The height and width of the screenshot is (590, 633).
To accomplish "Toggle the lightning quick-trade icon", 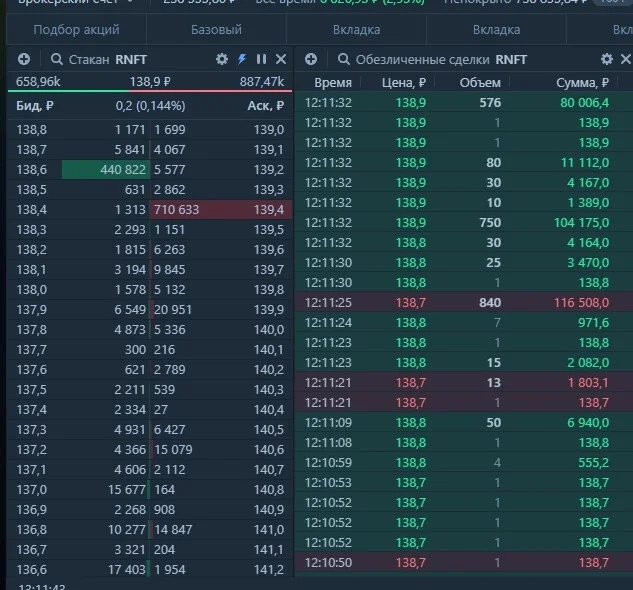I will coord(242,59).
